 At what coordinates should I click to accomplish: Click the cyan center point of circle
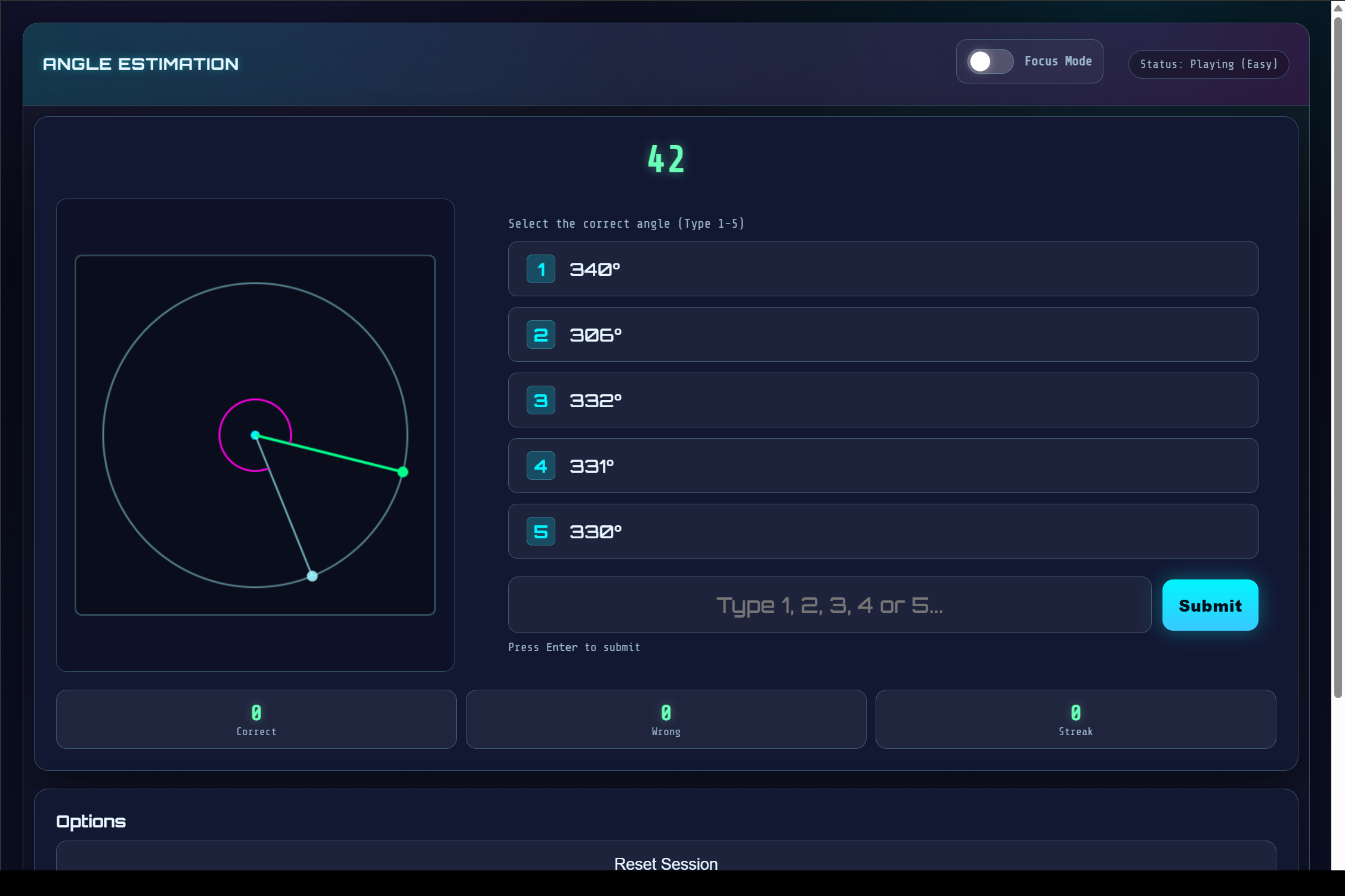255,435
